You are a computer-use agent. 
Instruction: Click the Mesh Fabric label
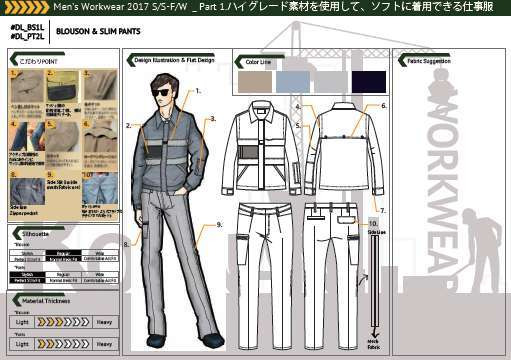coord(373,344)
